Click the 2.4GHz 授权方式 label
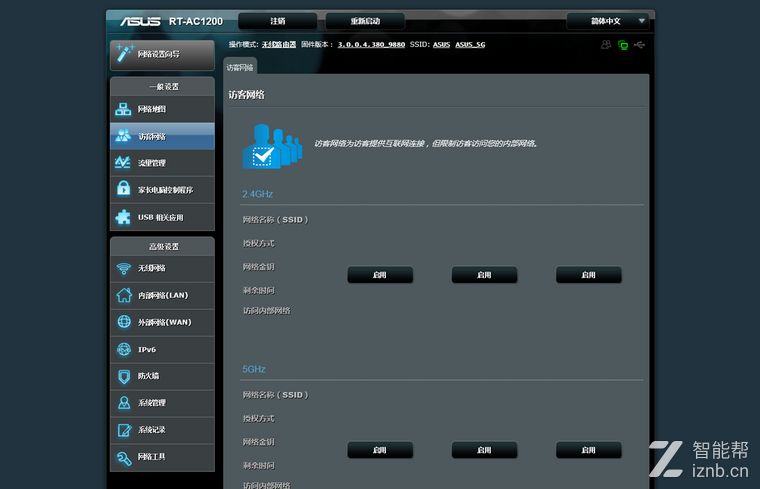Viewport: 760px width, 489px height. click(x=258, y=243)
